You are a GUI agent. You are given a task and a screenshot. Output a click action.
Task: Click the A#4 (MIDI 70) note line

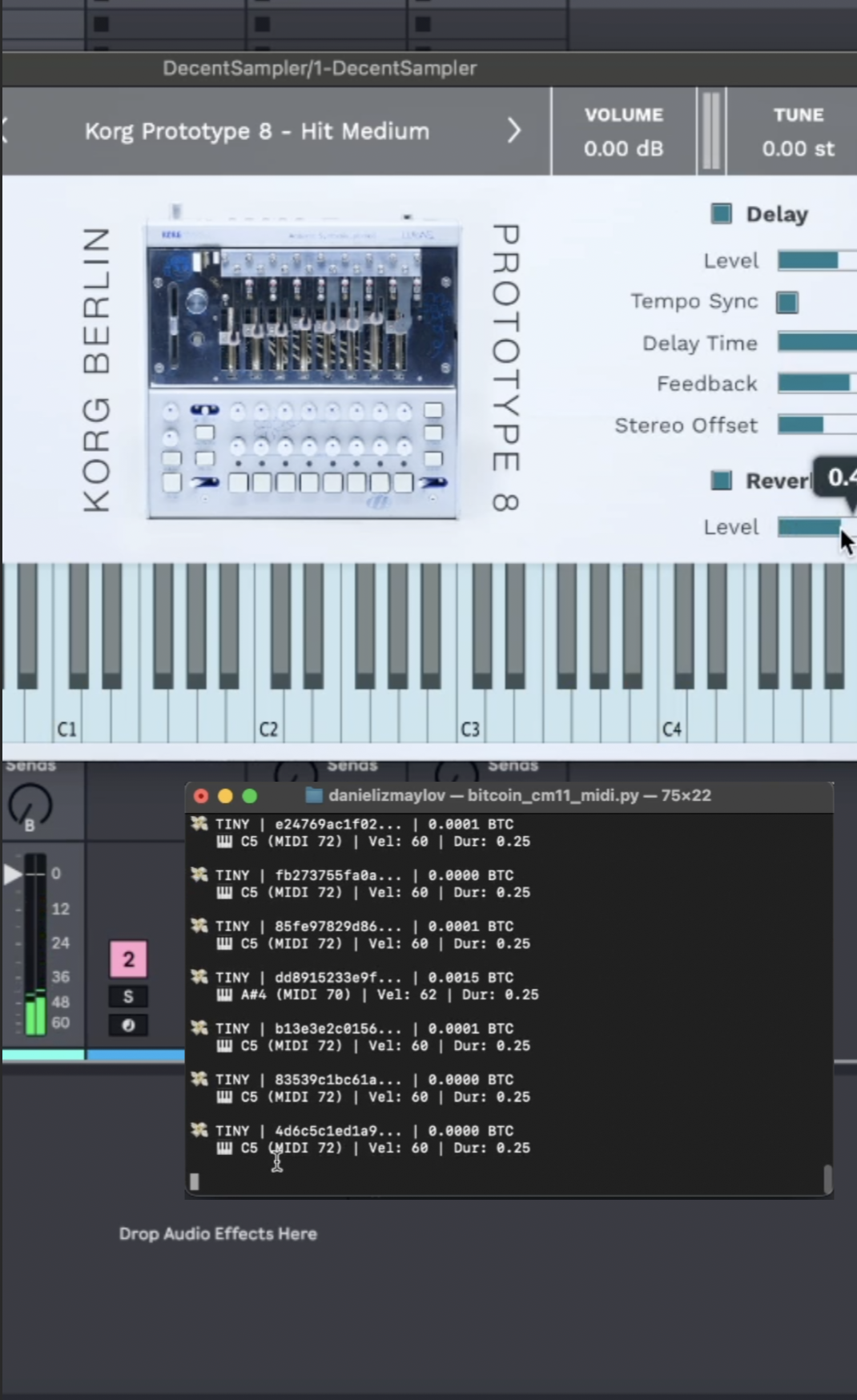pyautogui.click(x=378, y=995)
